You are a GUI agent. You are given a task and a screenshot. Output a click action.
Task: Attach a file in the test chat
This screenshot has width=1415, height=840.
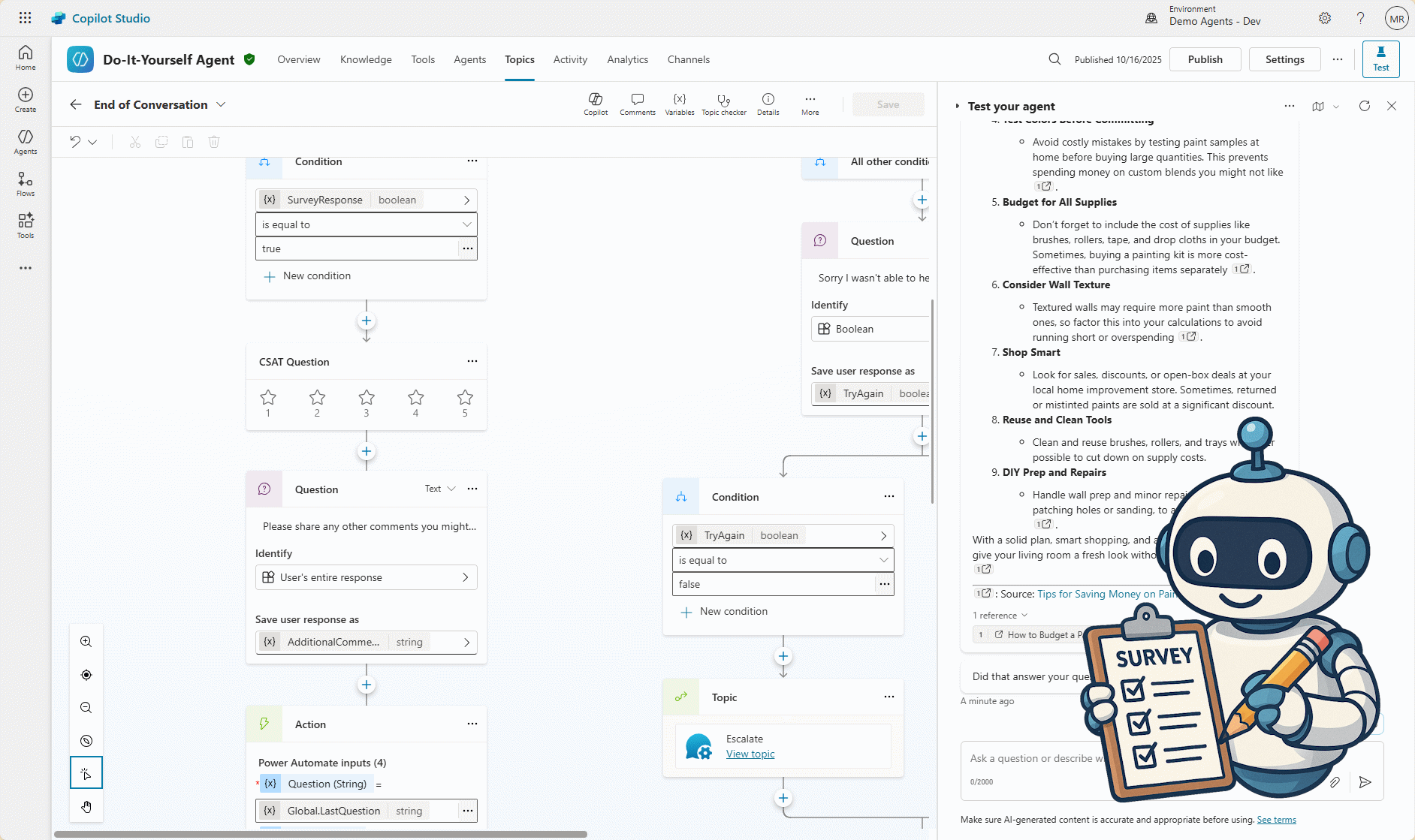click(x=1336, y=782)
